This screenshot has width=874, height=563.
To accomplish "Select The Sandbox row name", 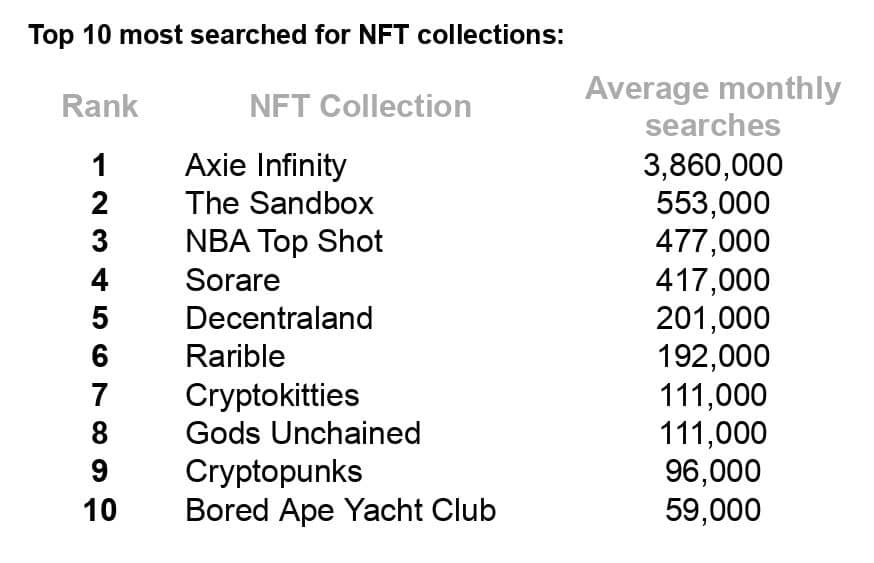I will [279, 203].
